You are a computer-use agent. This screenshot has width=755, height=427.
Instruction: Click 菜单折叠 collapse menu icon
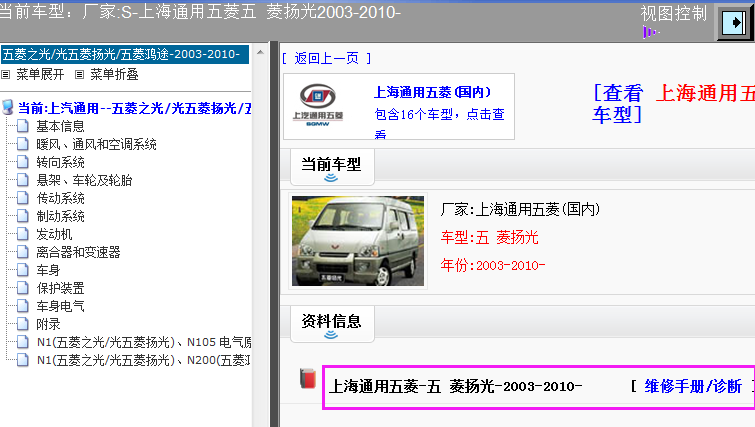tap(79, 75)
